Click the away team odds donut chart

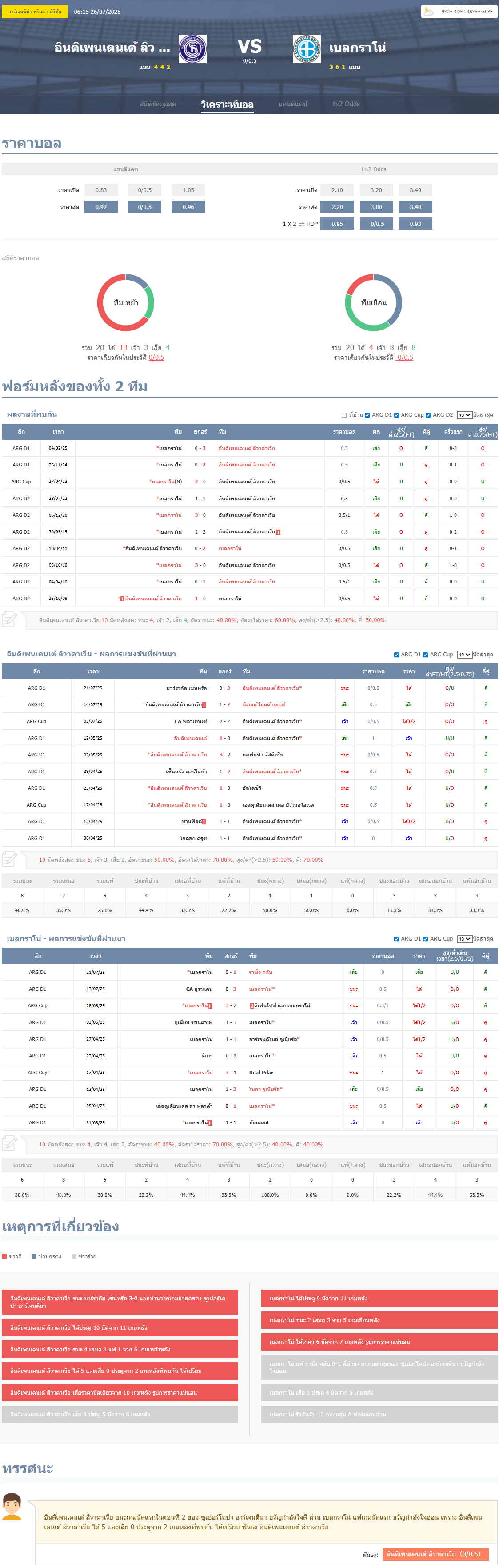tap(374, 302)
